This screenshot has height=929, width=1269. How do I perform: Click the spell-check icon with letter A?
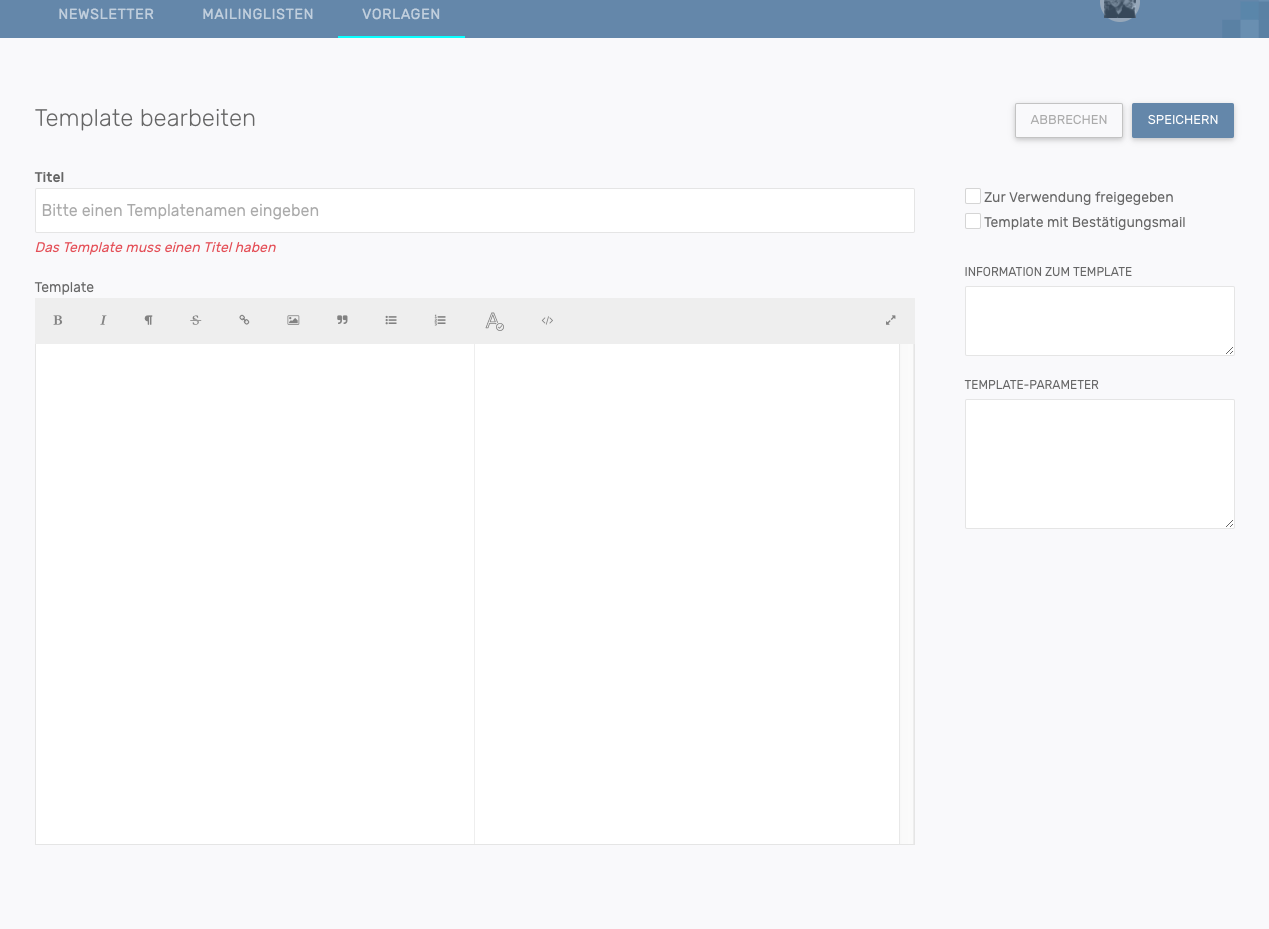pyautogui.click(x=494, y=321)
